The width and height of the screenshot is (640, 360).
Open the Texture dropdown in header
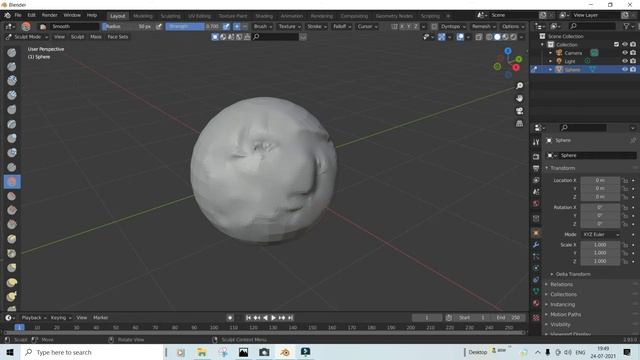(x=289, y=27)
